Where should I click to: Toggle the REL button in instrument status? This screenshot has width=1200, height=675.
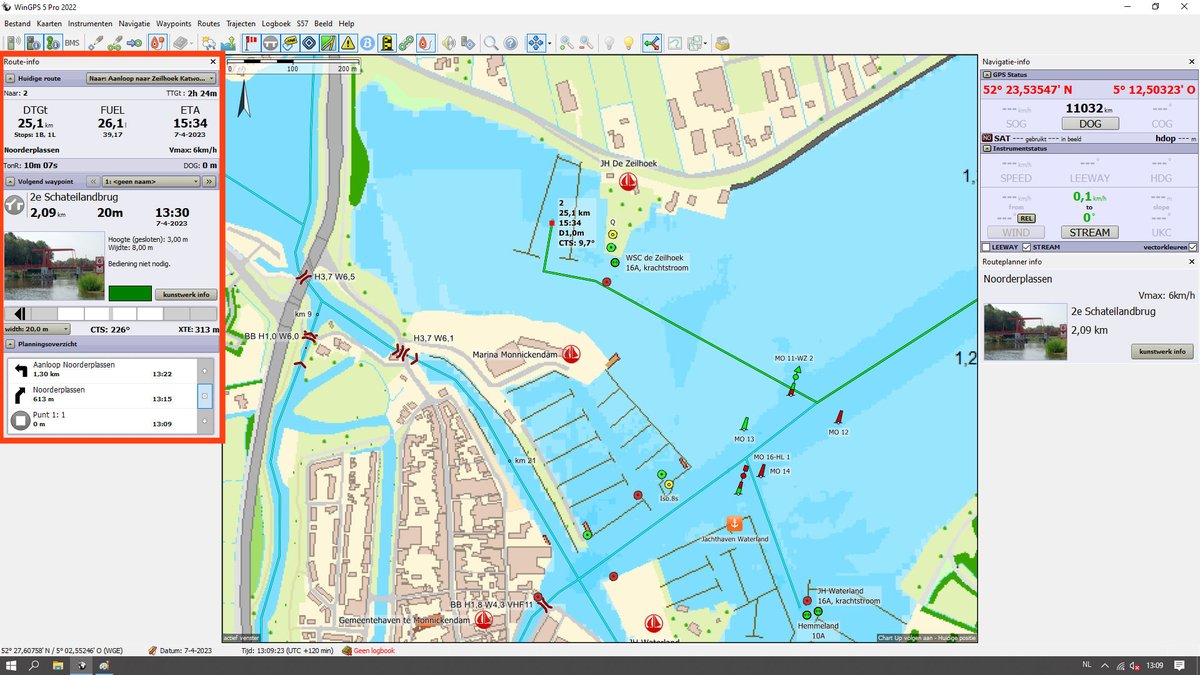1026,218
